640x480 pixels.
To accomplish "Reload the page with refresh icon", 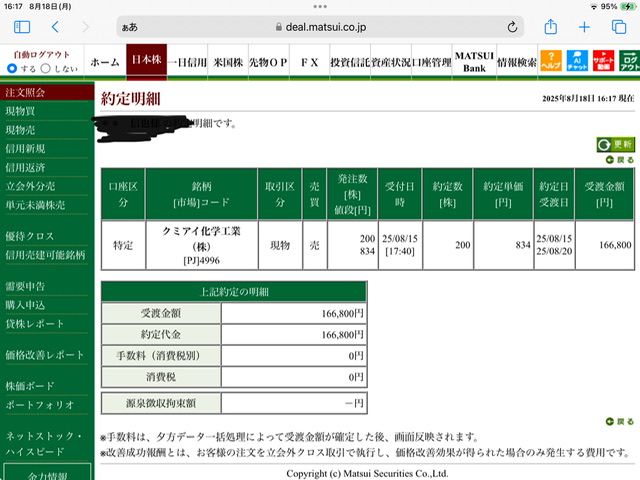I will click(512, 27).
